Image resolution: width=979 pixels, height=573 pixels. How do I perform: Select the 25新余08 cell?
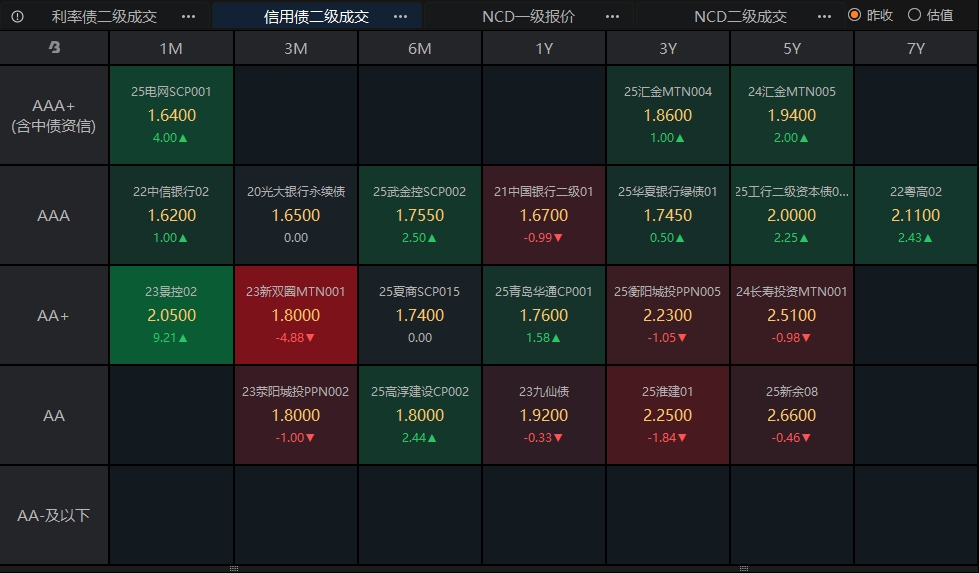792,415
